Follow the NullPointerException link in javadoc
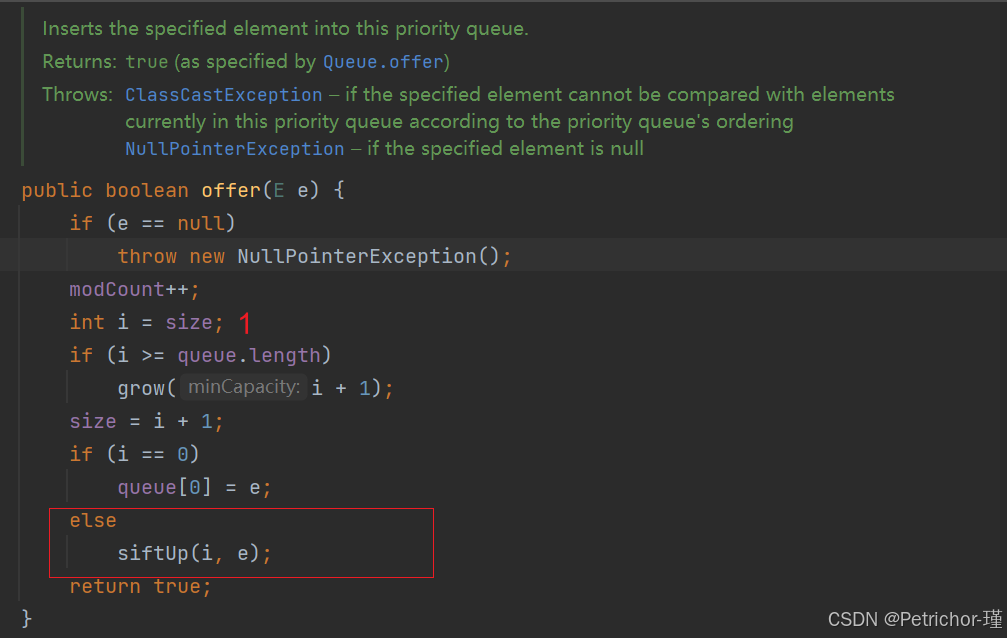This screenshot has height=638, width=1007. pyautogui.click(x=234, y=148)
